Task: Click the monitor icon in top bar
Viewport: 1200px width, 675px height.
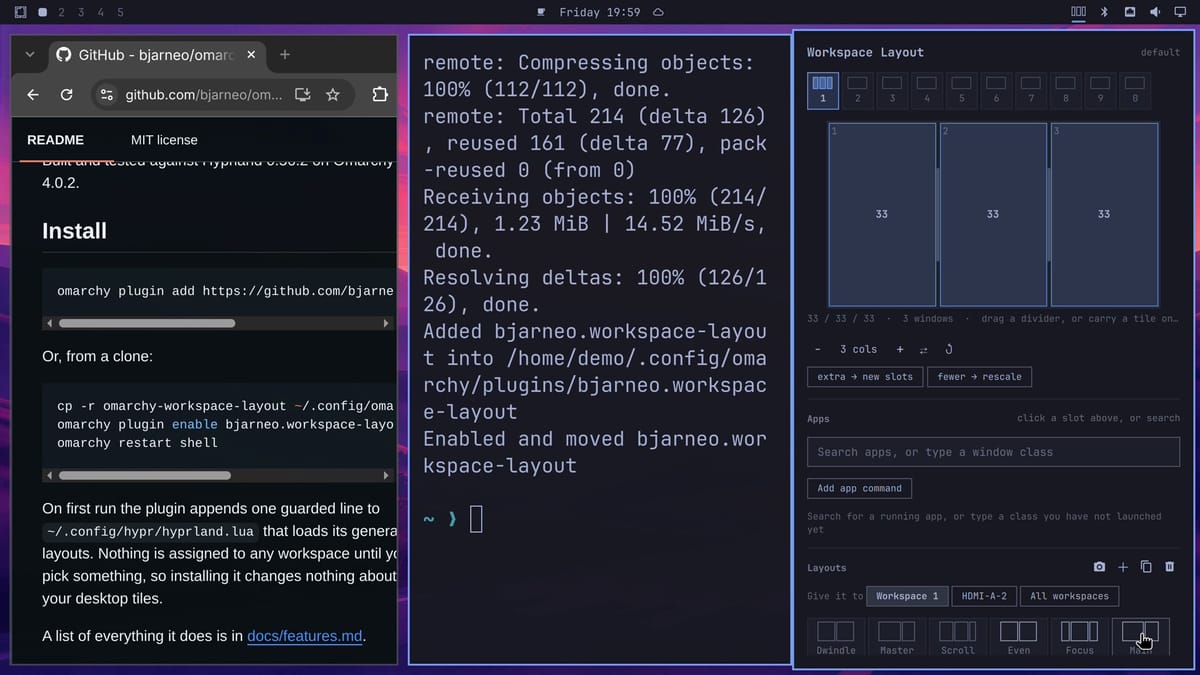Action: (x=1180, y=12)
